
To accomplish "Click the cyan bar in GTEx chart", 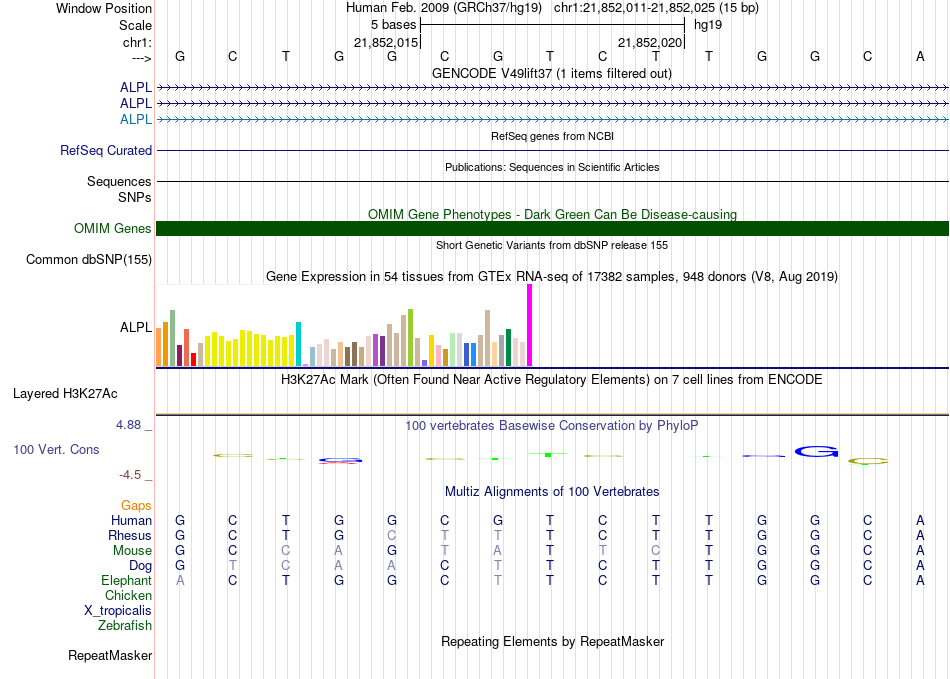I will (299, 343).
